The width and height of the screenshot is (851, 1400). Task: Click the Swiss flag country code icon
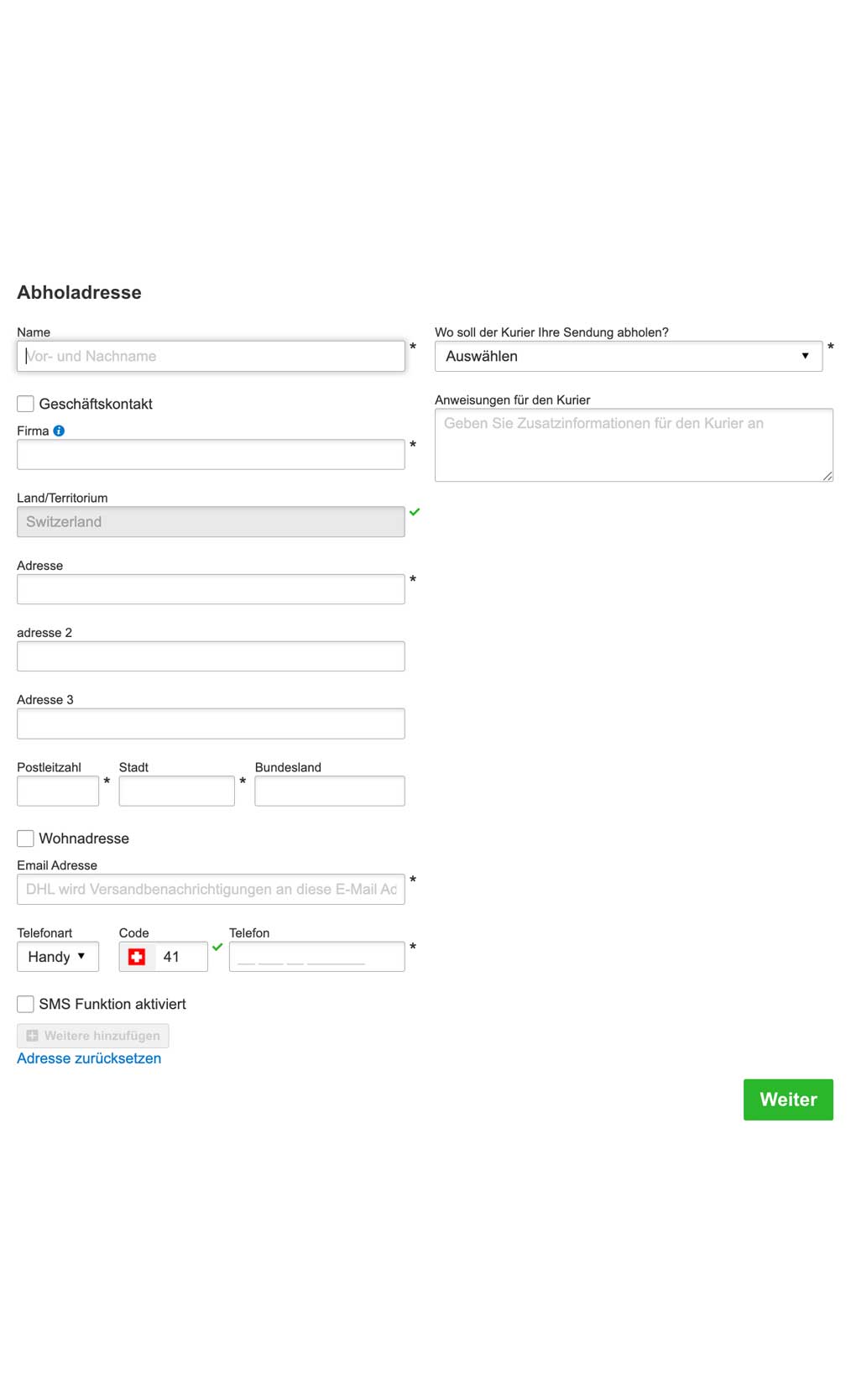[137, 957]
